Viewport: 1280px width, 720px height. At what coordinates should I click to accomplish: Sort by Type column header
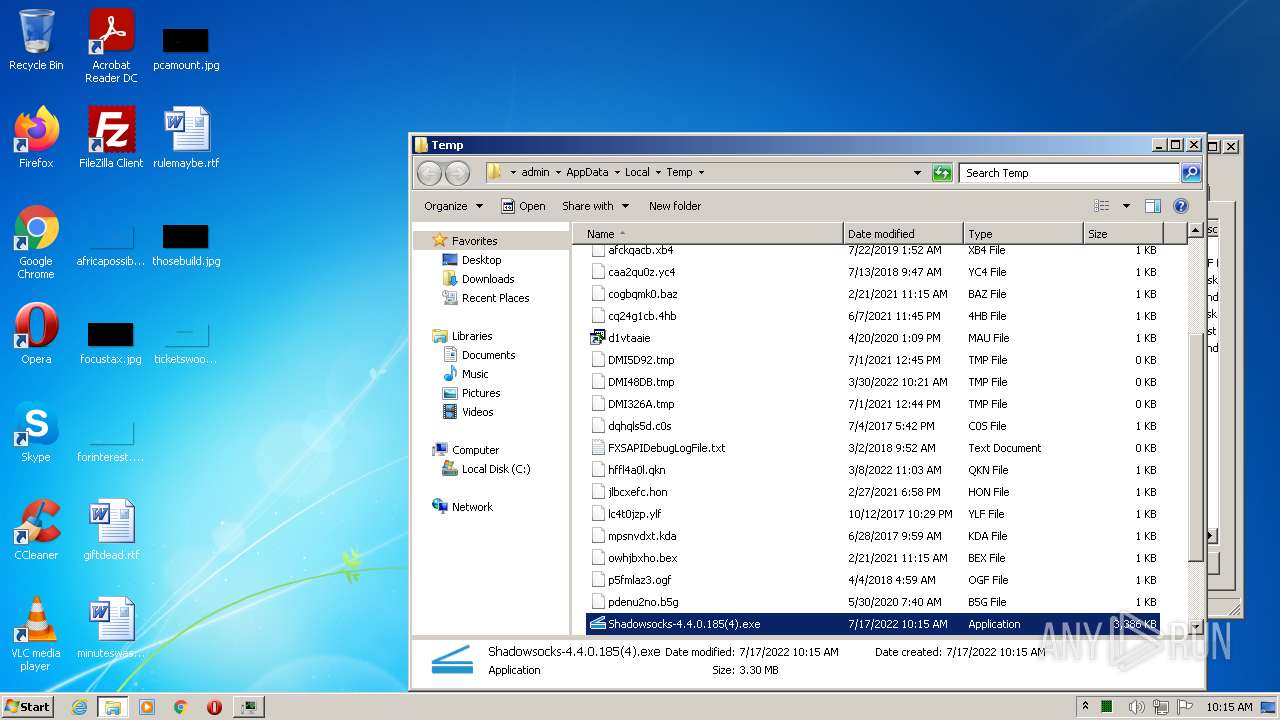pos(1023,234)
